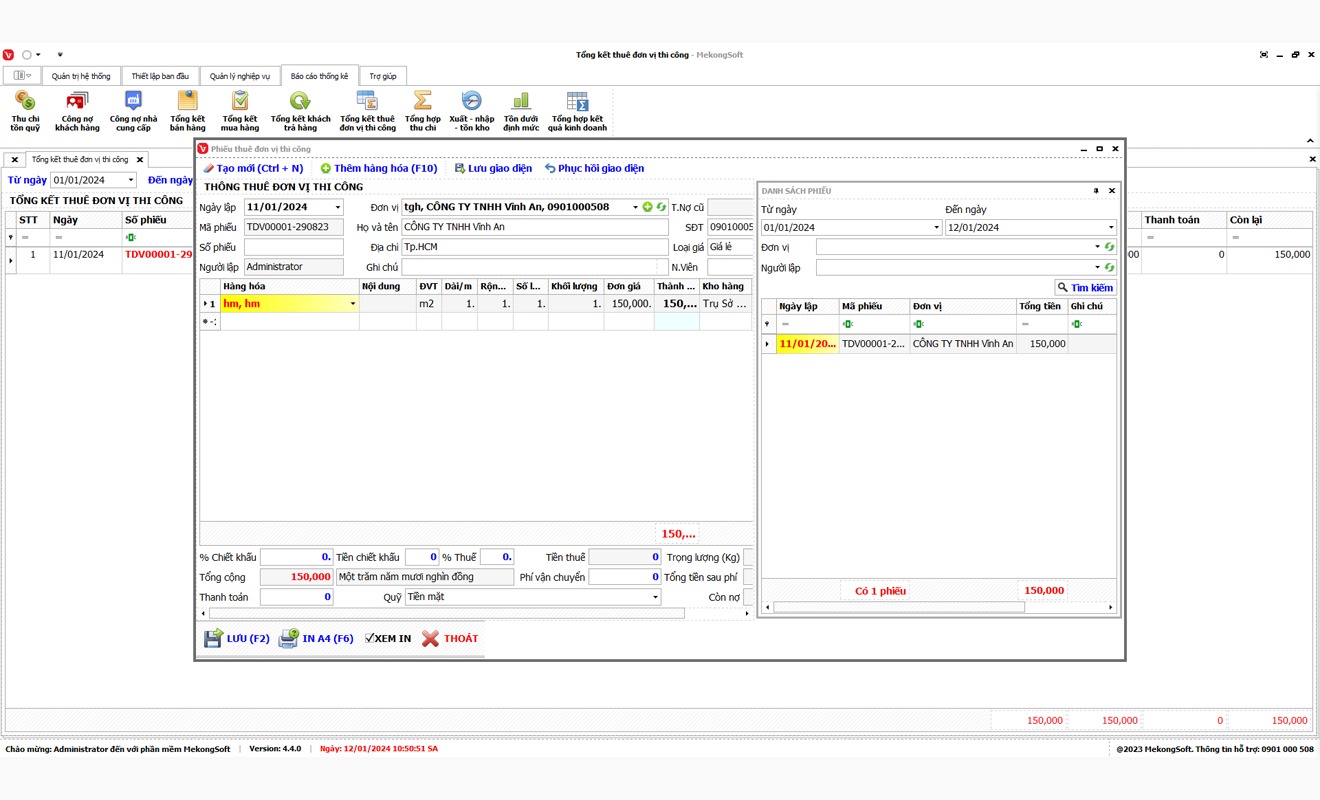Open Tổng kết bán hàng report
1320x800 pixels.
tap(187, 110)
